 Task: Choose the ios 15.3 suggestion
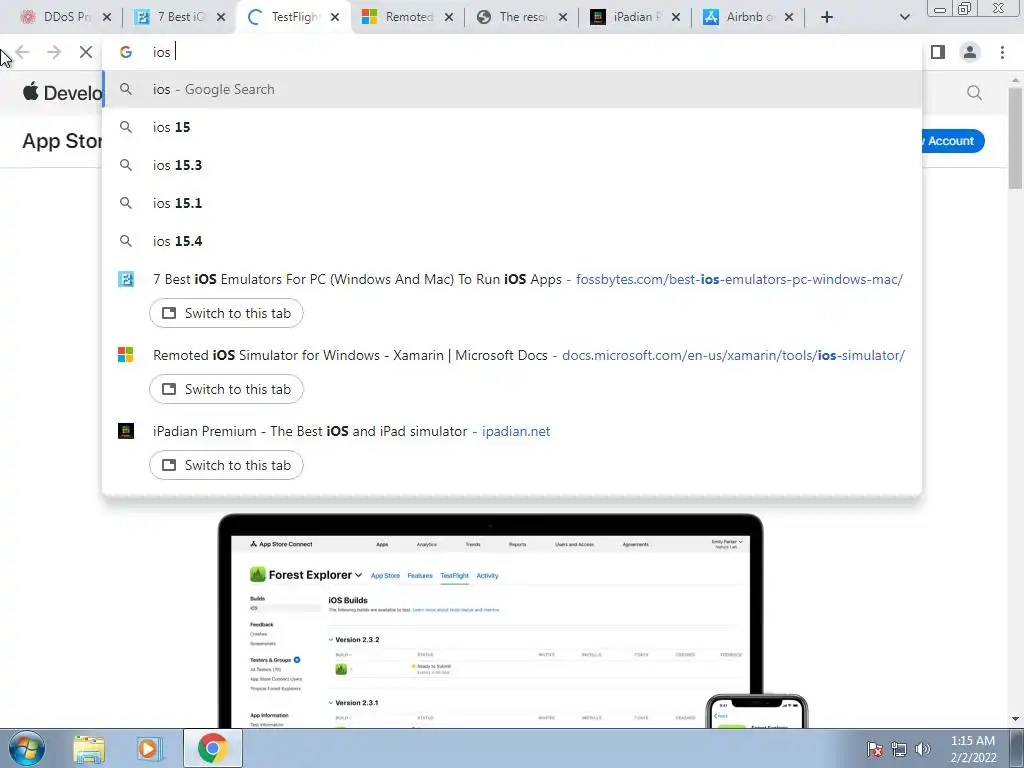(x=512, y=165)
